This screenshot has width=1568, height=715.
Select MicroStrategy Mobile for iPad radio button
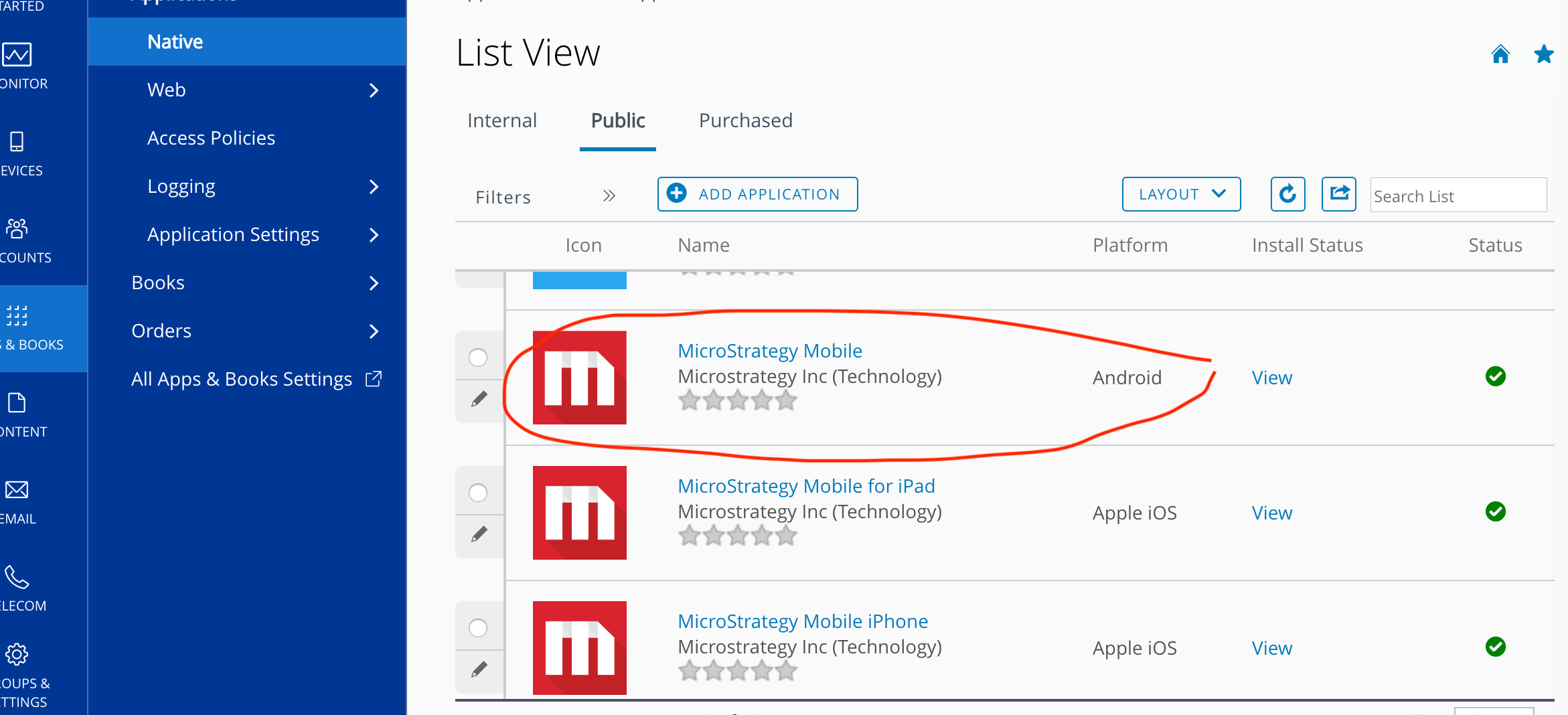tap(478, 493)
